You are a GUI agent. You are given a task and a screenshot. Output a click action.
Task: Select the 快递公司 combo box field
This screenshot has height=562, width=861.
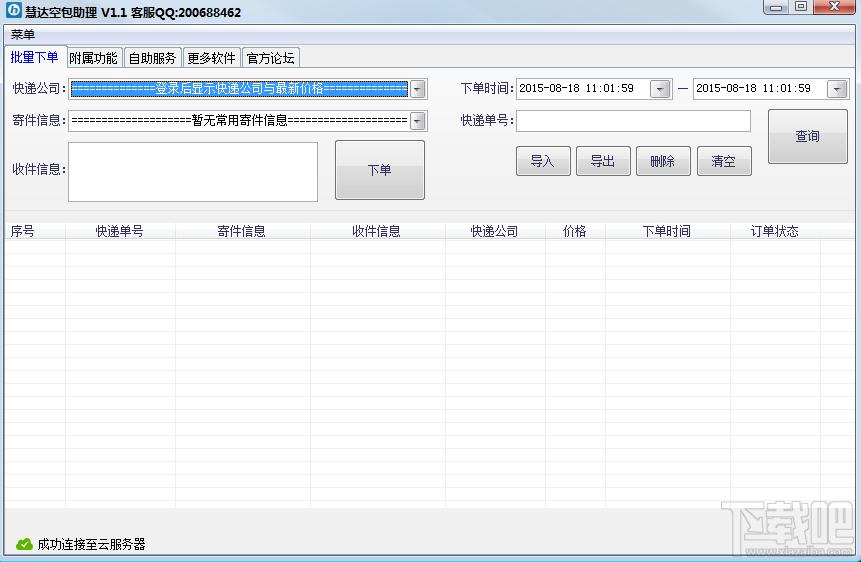coord(248,88)
